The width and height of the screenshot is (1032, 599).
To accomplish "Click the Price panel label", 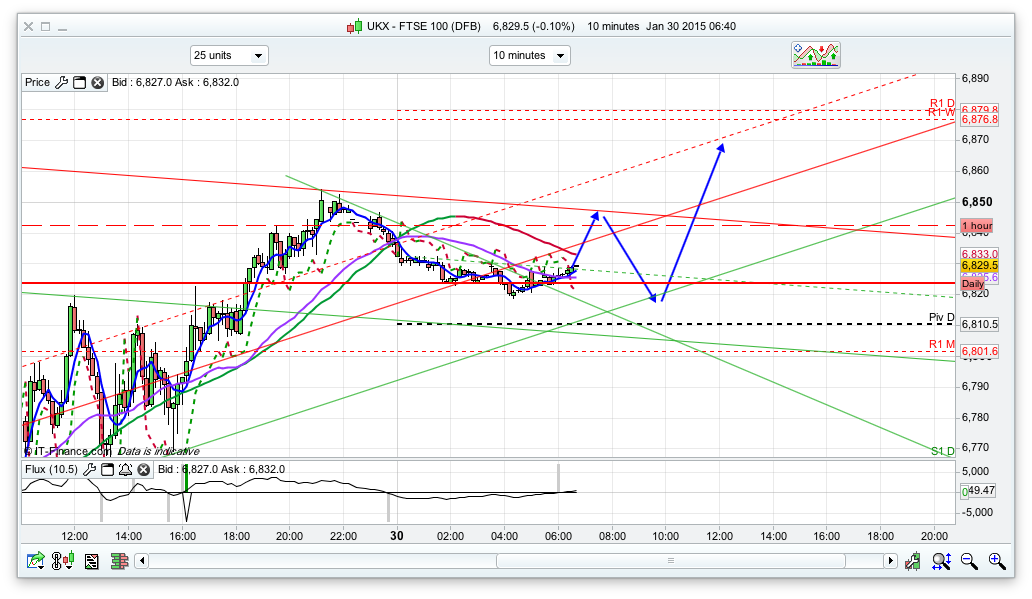I will (x=37, y=83).
